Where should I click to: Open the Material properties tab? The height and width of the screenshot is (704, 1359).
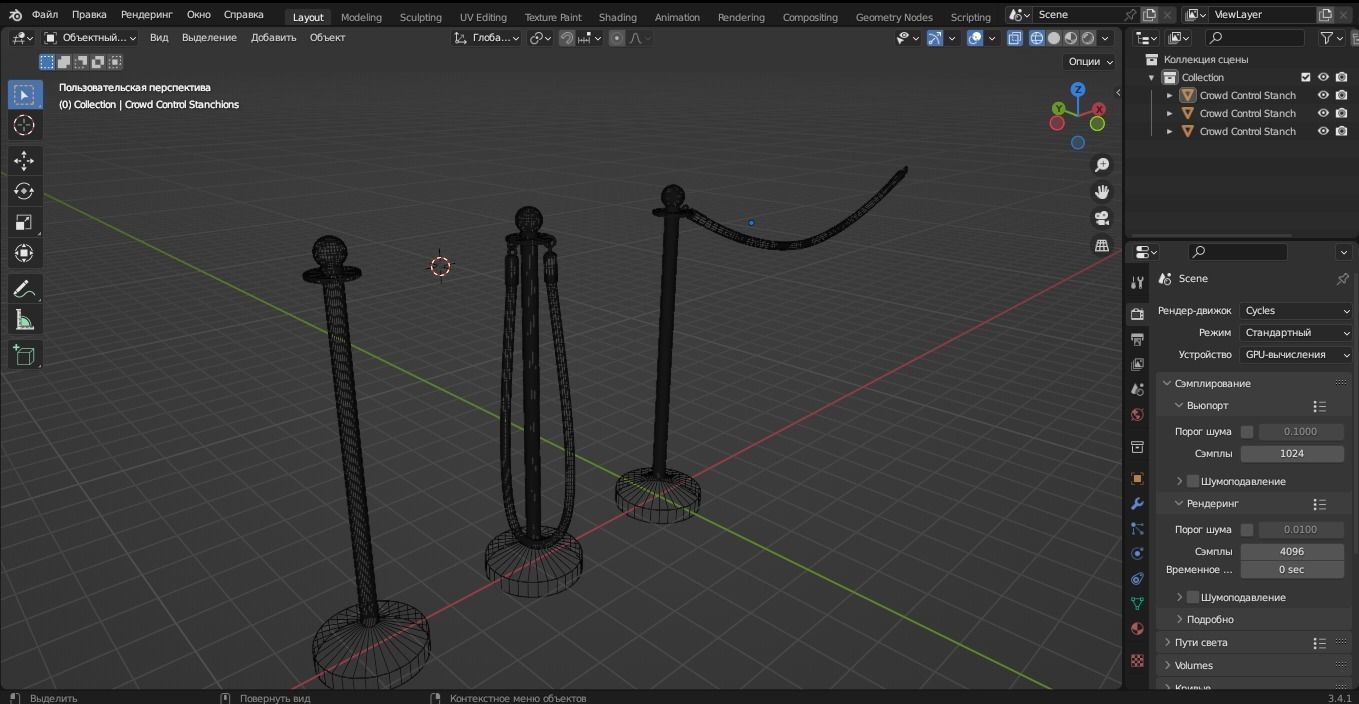tap(1137, 629)
